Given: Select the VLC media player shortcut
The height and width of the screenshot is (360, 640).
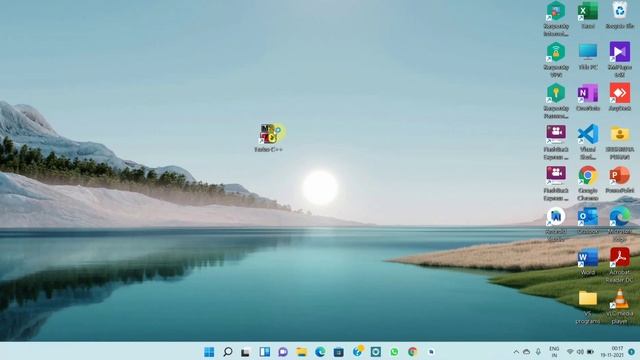Looking at the screenshot, I should pyautogui.click(x=620, y=307).
